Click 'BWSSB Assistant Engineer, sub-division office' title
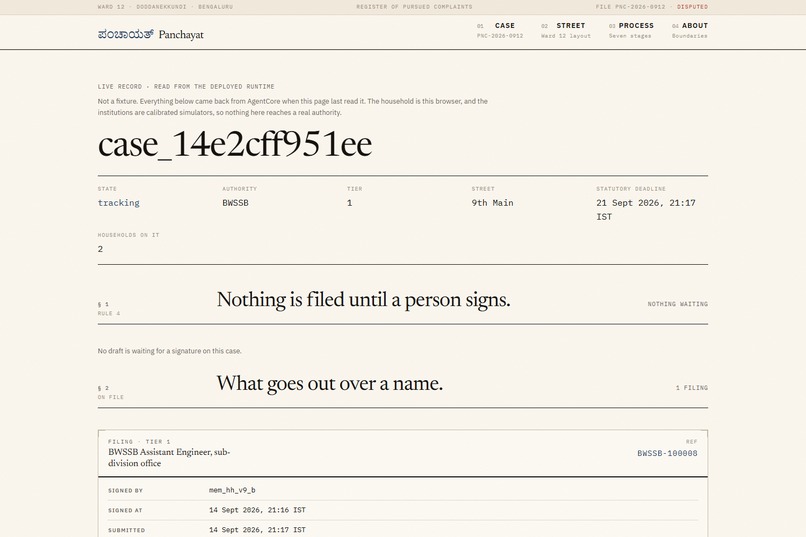806x537 pixels. (169, 457)
